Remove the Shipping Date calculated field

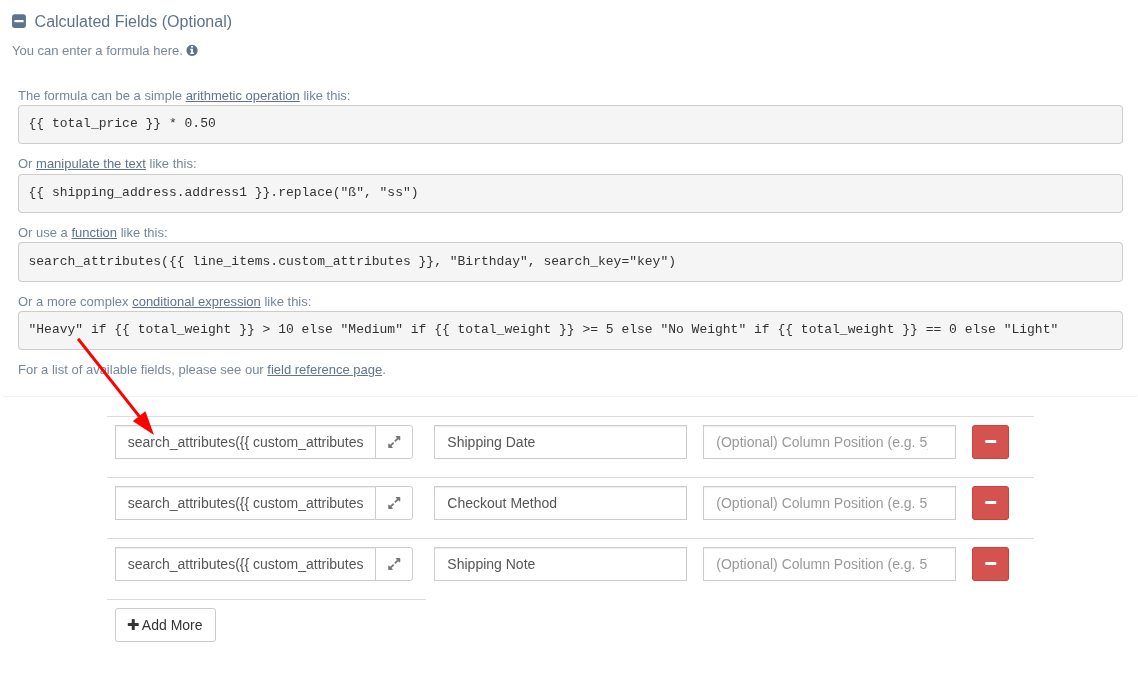click(x=990, y=442)
